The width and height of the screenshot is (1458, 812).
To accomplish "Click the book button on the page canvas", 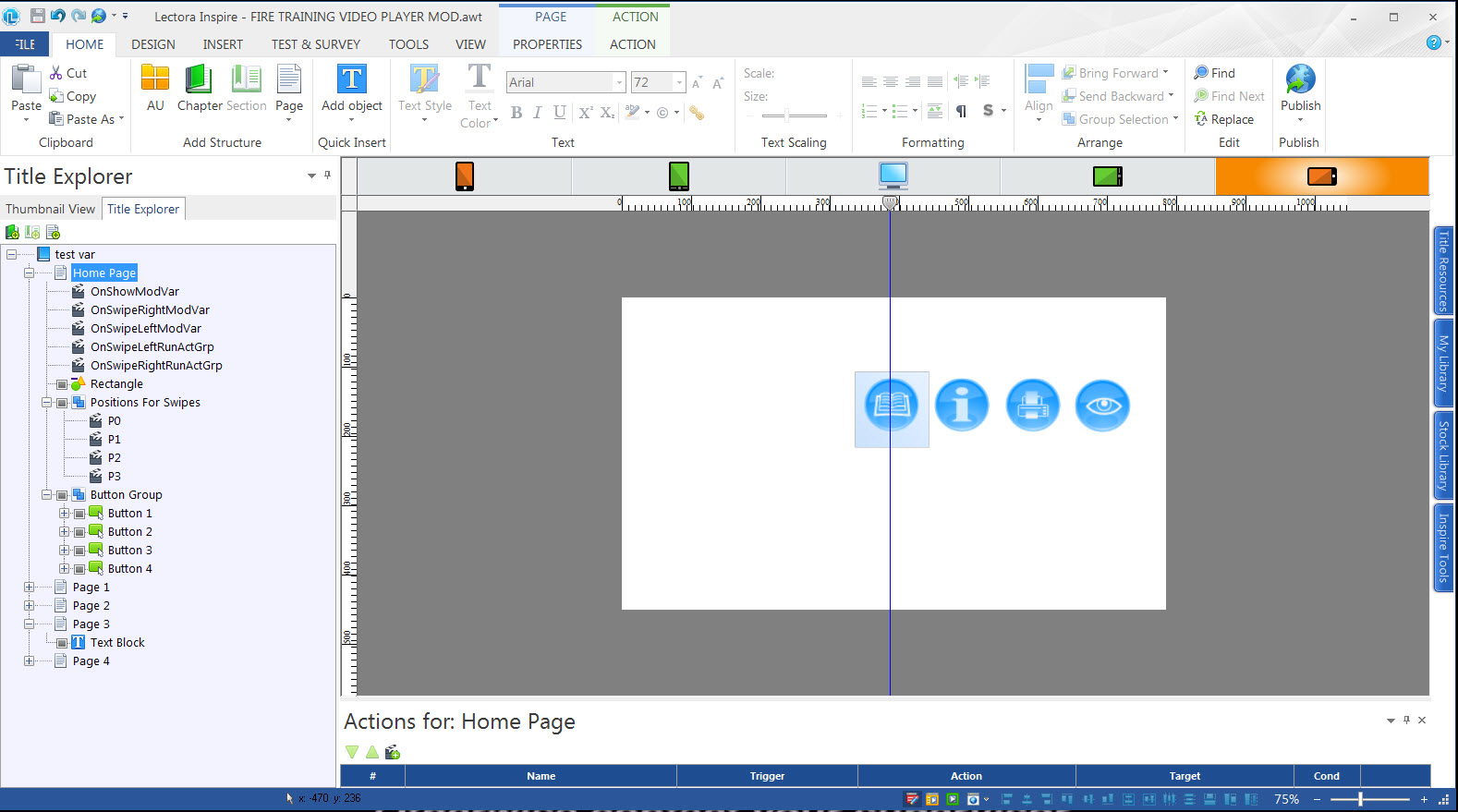I will pos(892,406).
